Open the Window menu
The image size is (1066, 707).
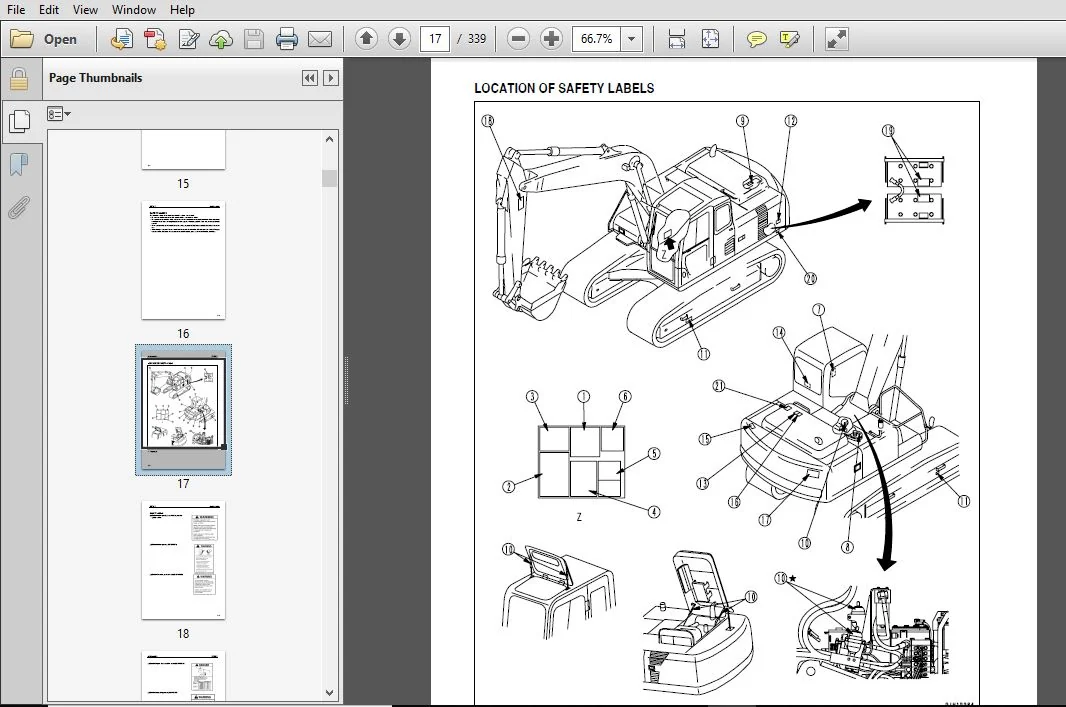coord(133,10)
